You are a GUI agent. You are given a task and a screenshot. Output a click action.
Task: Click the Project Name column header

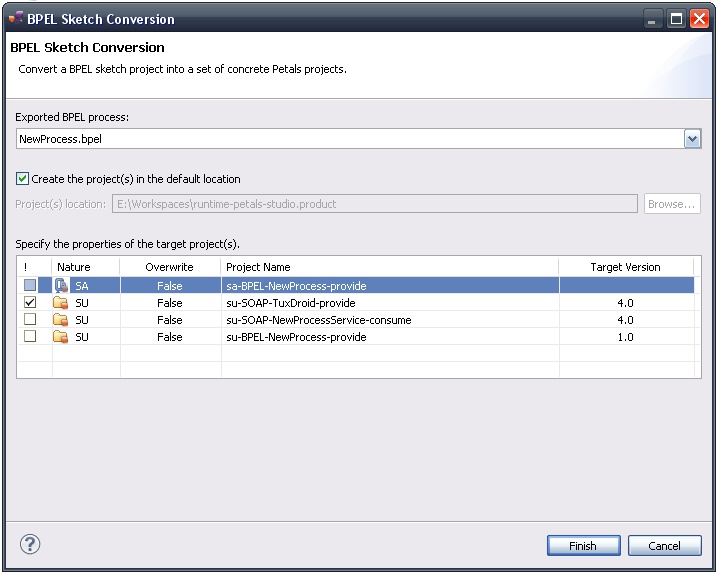point(258,267)
